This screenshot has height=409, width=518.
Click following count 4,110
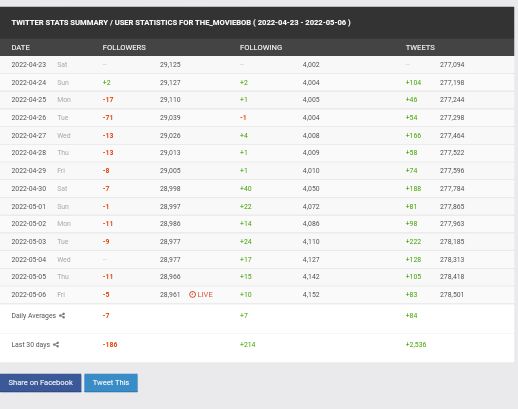pyautogui.click(x=311, y=242)
